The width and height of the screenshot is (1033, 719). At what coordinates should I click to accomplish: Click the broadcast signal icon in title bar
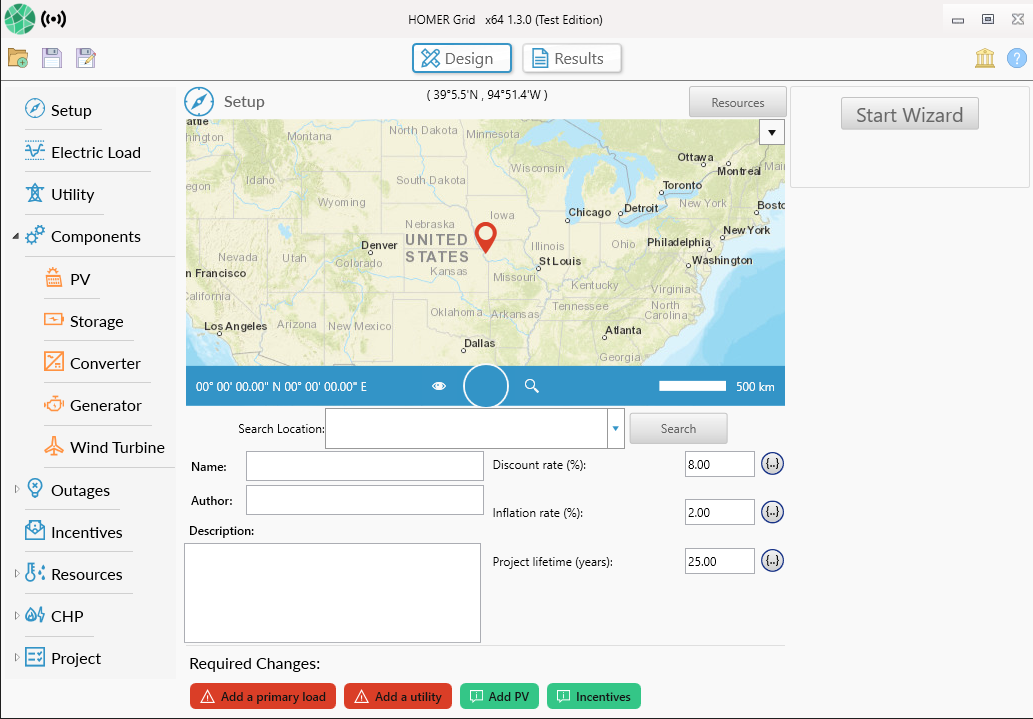point(53,19)
